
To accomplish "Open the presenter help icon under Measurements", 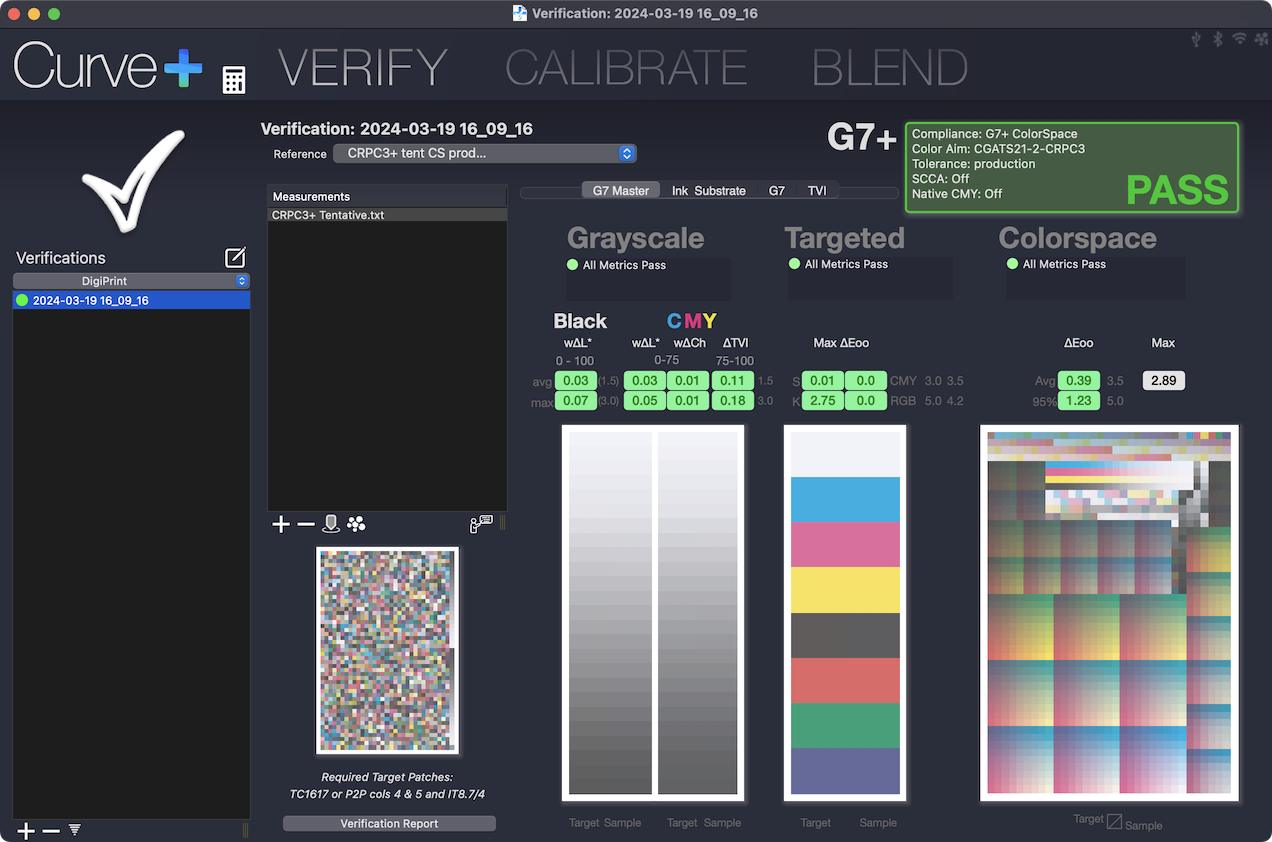I will 481,525.
